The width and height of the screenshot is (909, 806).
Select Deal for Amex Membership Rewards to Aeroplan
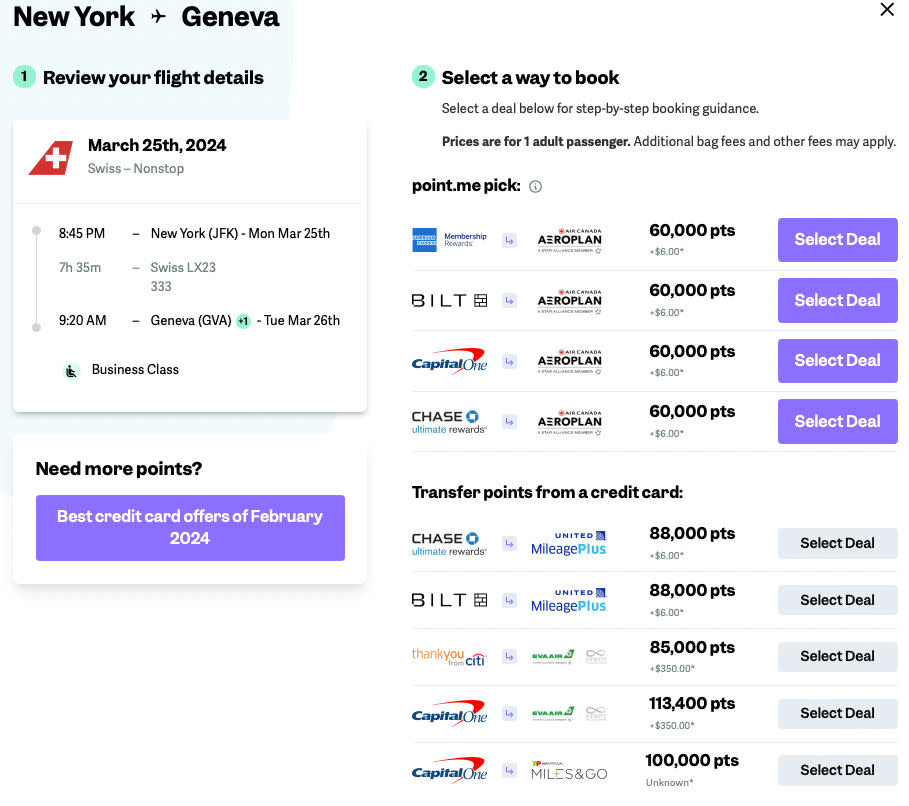click(x=837, y=239)
